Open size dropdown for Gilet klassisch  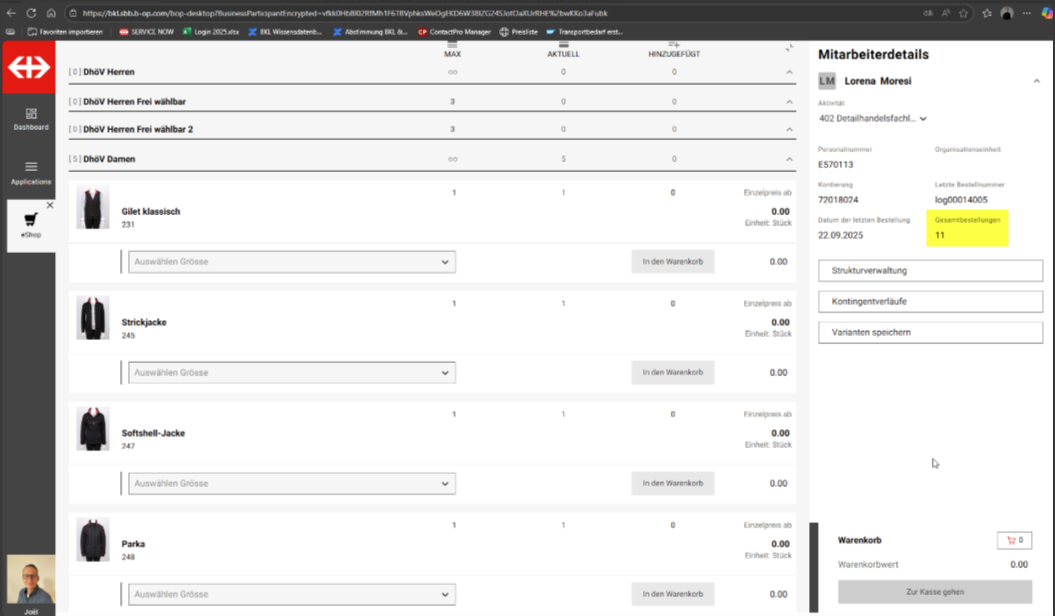(292, 262)
